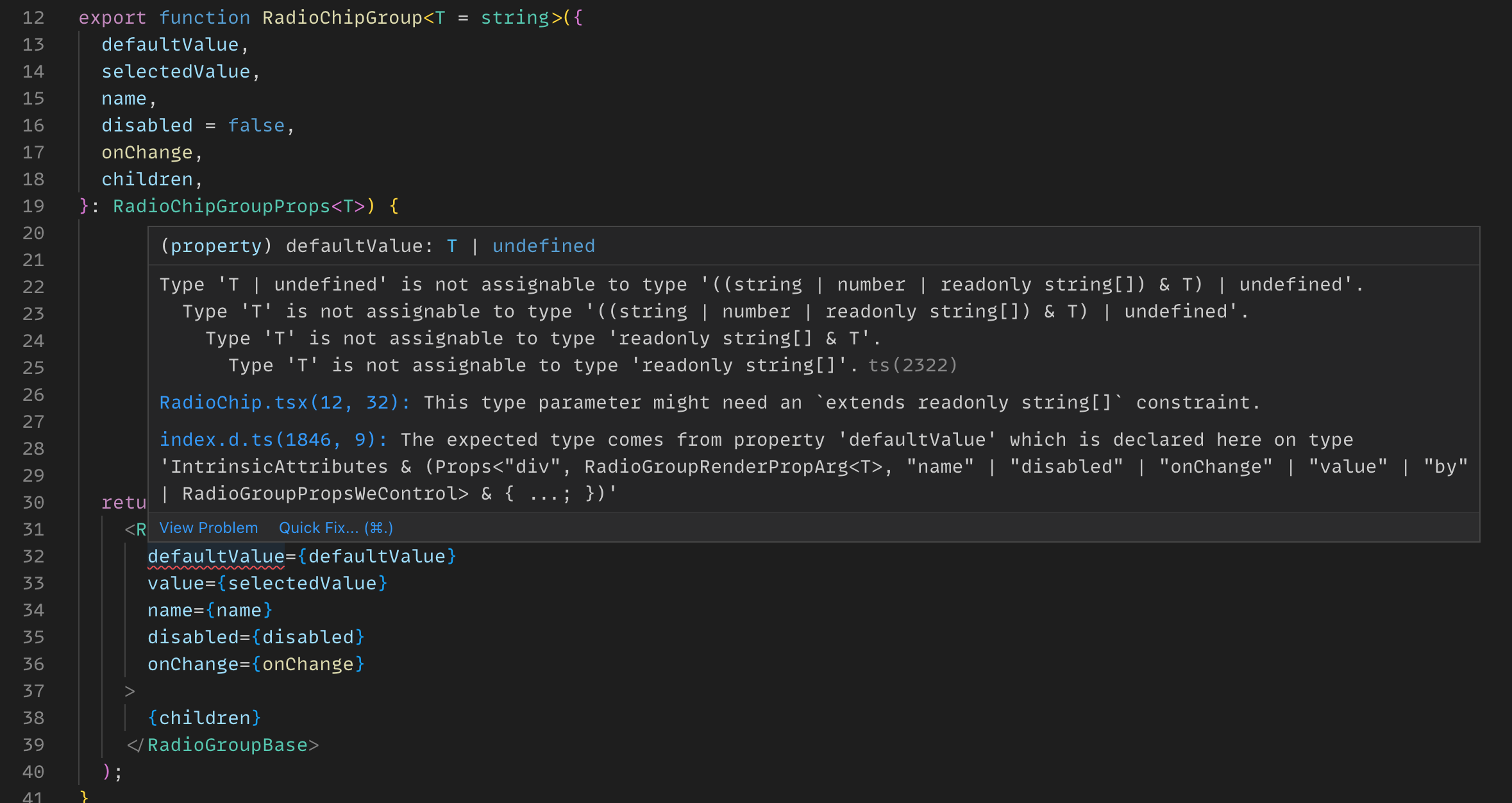Place cursor on selectedValue parameter
The width and height of the screenshot is (1512, 803).
coord(176,72)
